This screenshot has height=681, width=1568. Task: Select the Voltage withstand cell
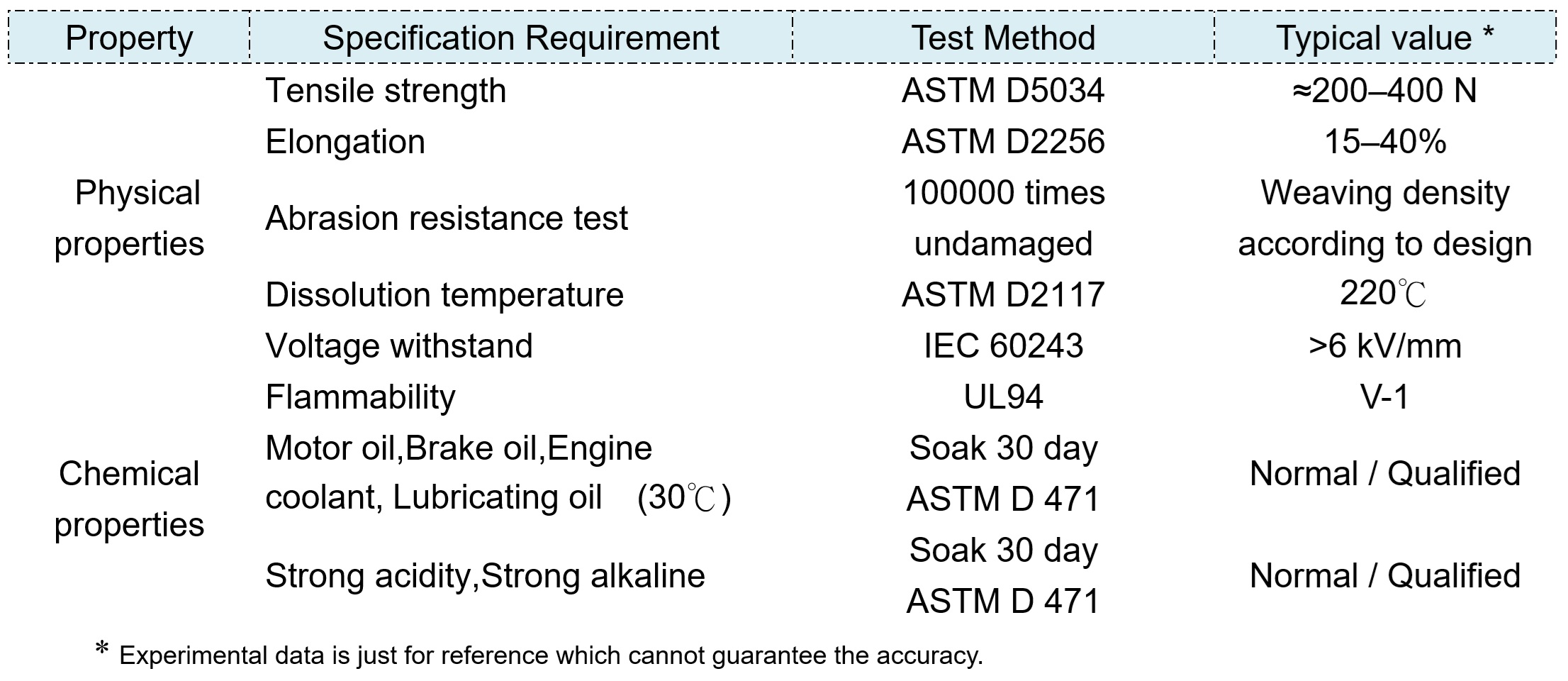pyautogui.click(x=398, y=346)
